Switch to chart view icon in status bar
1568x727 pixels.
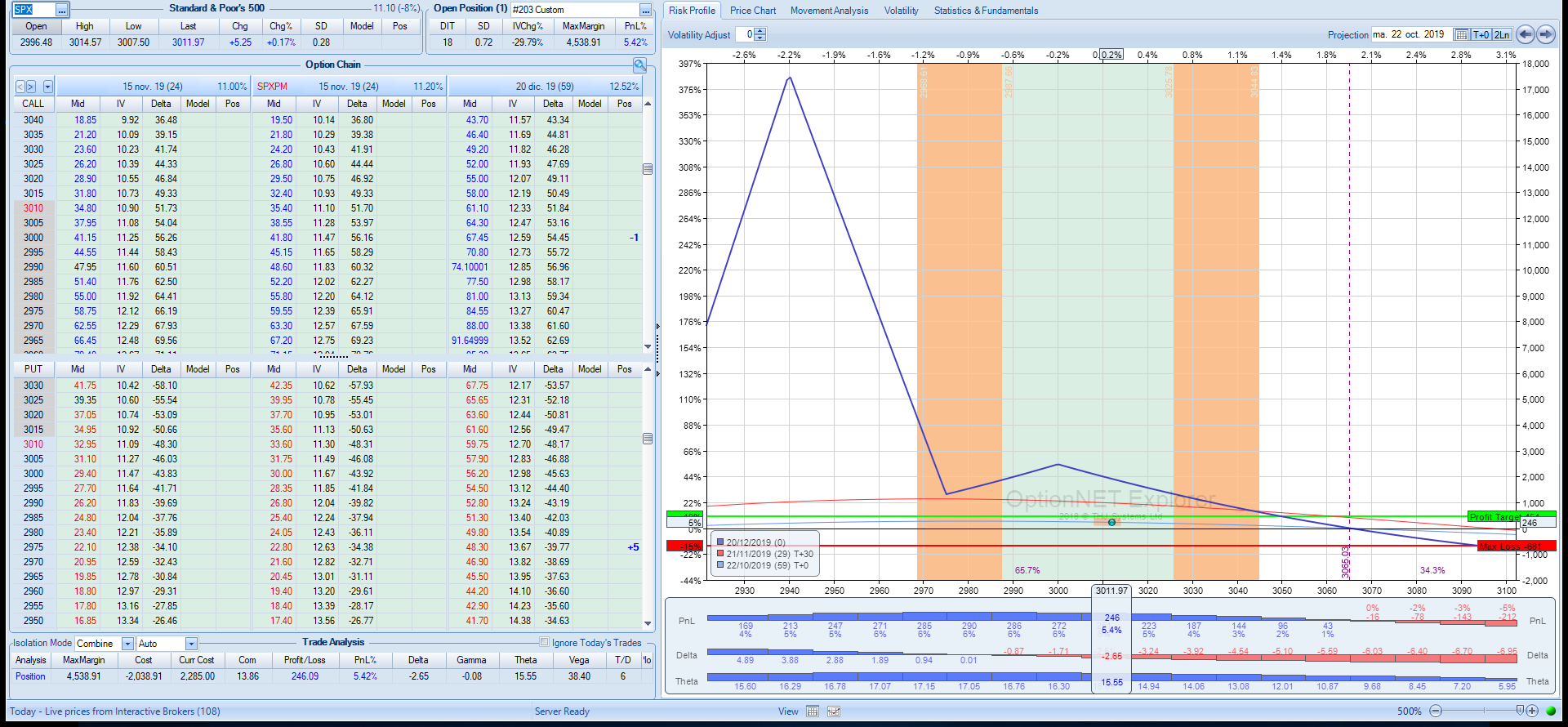coord(834,711)
